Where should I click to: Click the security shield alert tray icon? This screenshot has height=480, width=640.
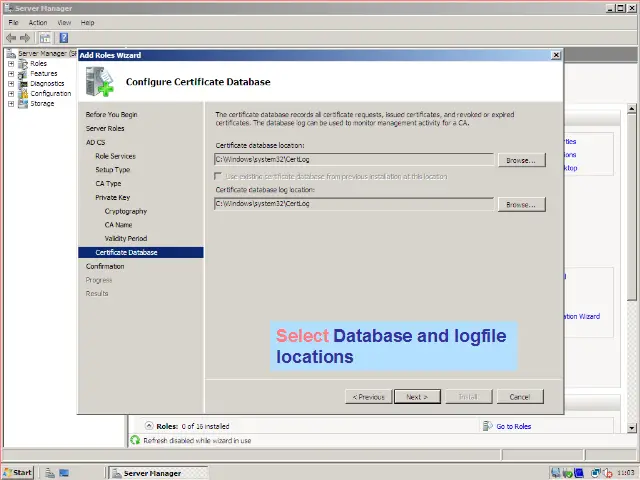(x=607, y=473)
